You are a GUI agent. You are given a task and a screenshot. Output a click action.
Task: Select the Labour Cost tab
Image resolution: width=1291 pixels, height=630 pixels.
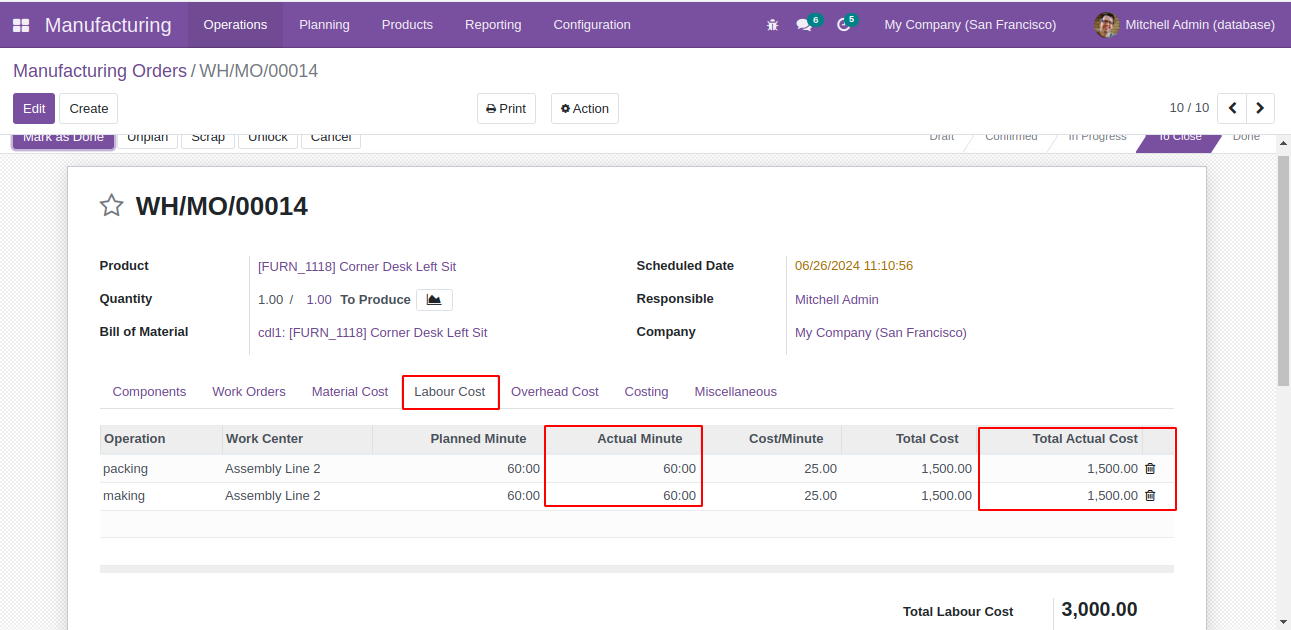[450, 392]
